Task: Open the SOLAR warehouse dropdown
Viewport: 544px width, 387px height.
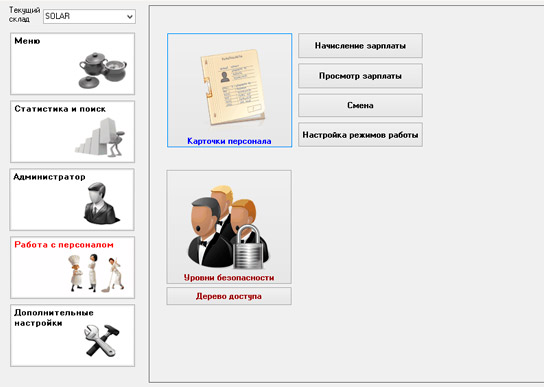Action: click(x=89, y=16)
